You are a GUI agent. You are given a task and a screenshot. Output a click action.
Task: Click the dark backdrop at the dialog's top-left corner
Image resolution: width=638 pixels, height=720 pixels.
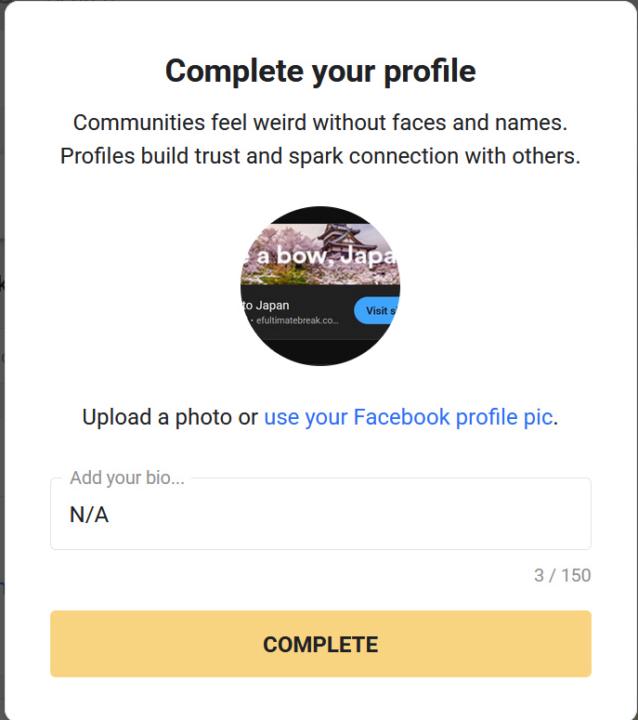click(x=3, y=4)
